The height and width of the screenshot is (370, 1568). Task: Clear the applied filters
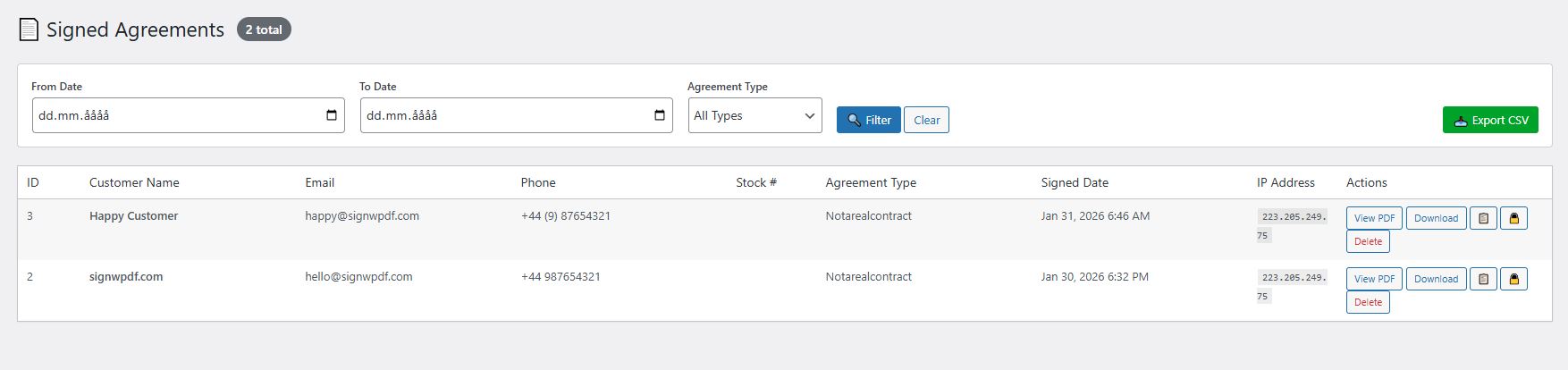(926, 120)
